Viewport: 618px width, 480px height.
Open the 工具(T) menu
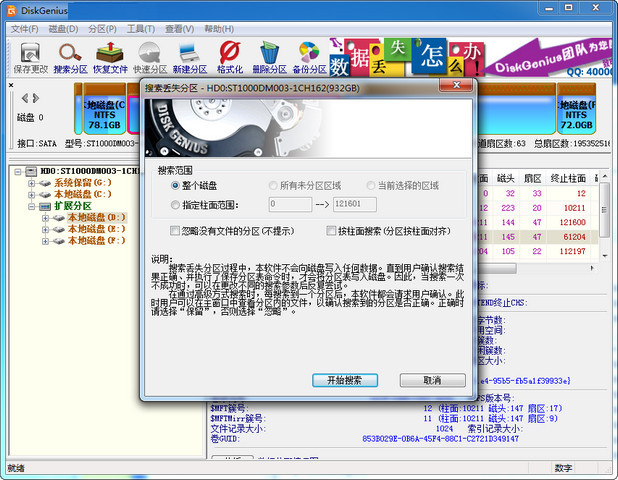[140, 29]
